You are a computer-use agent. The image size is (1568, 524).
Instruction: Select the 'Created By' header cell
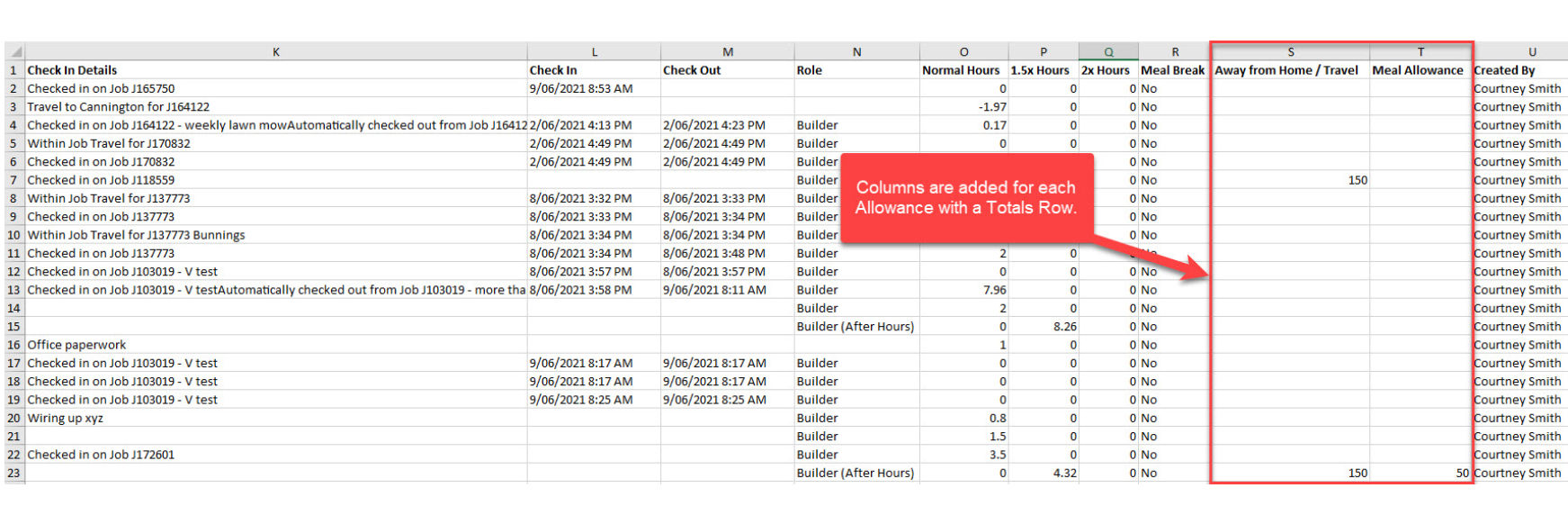click(1504, 70)
